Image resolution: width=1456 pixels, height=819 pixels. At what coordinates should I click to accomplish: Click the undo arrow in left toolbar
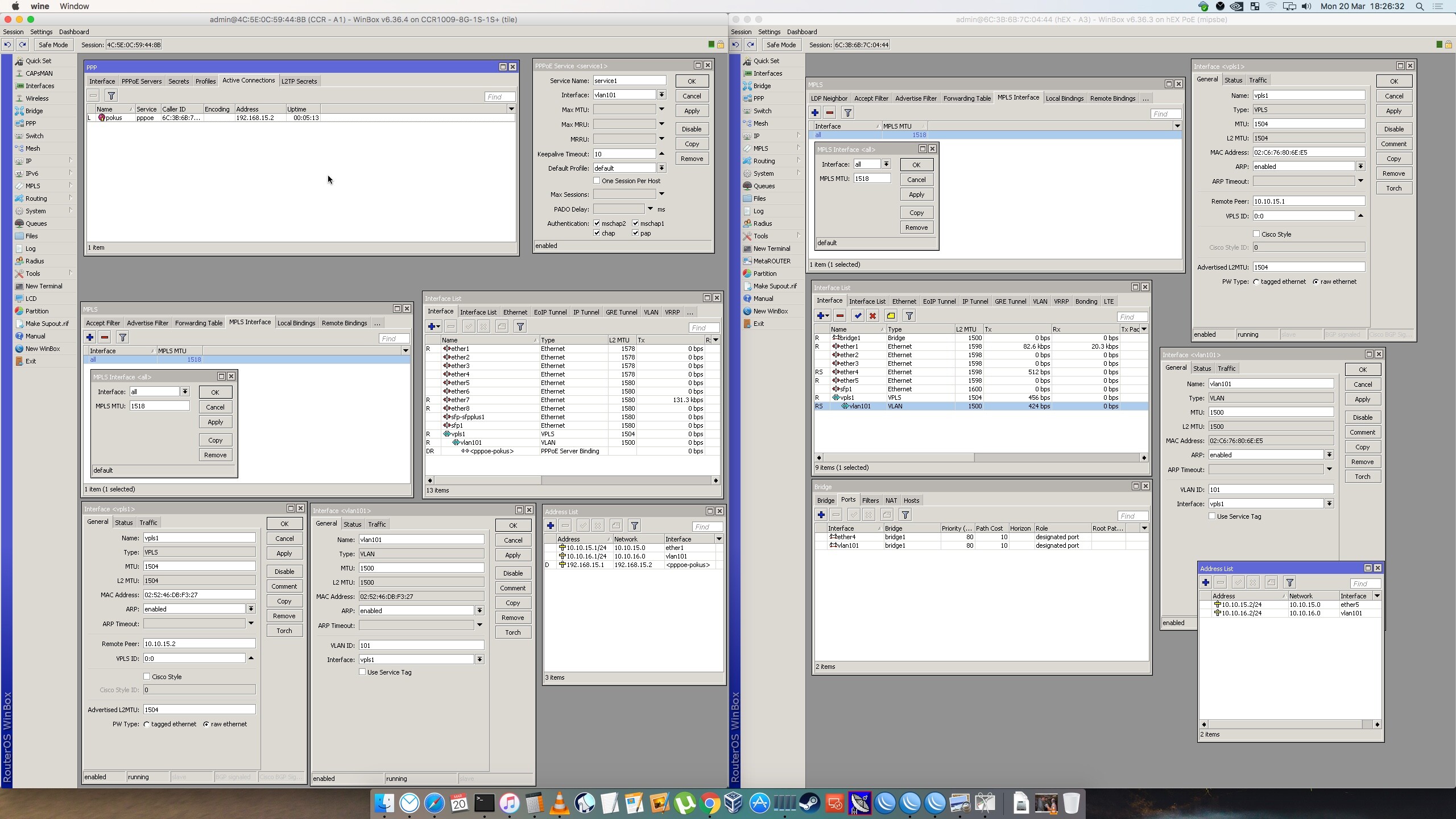click(7, 45)
